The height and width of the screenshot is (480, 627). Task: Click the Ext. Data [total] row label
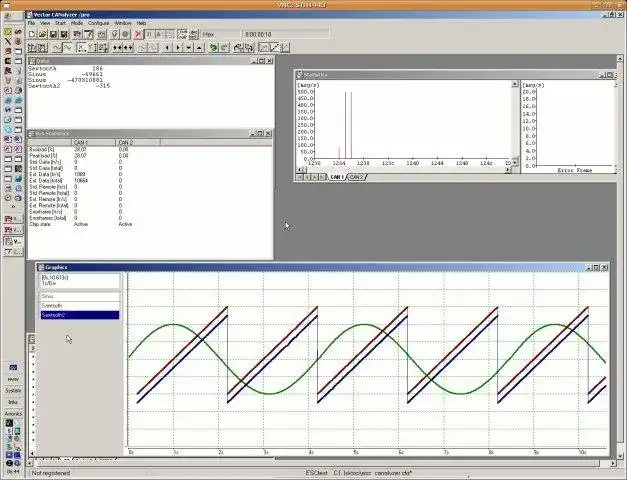[x=46, y=181]
